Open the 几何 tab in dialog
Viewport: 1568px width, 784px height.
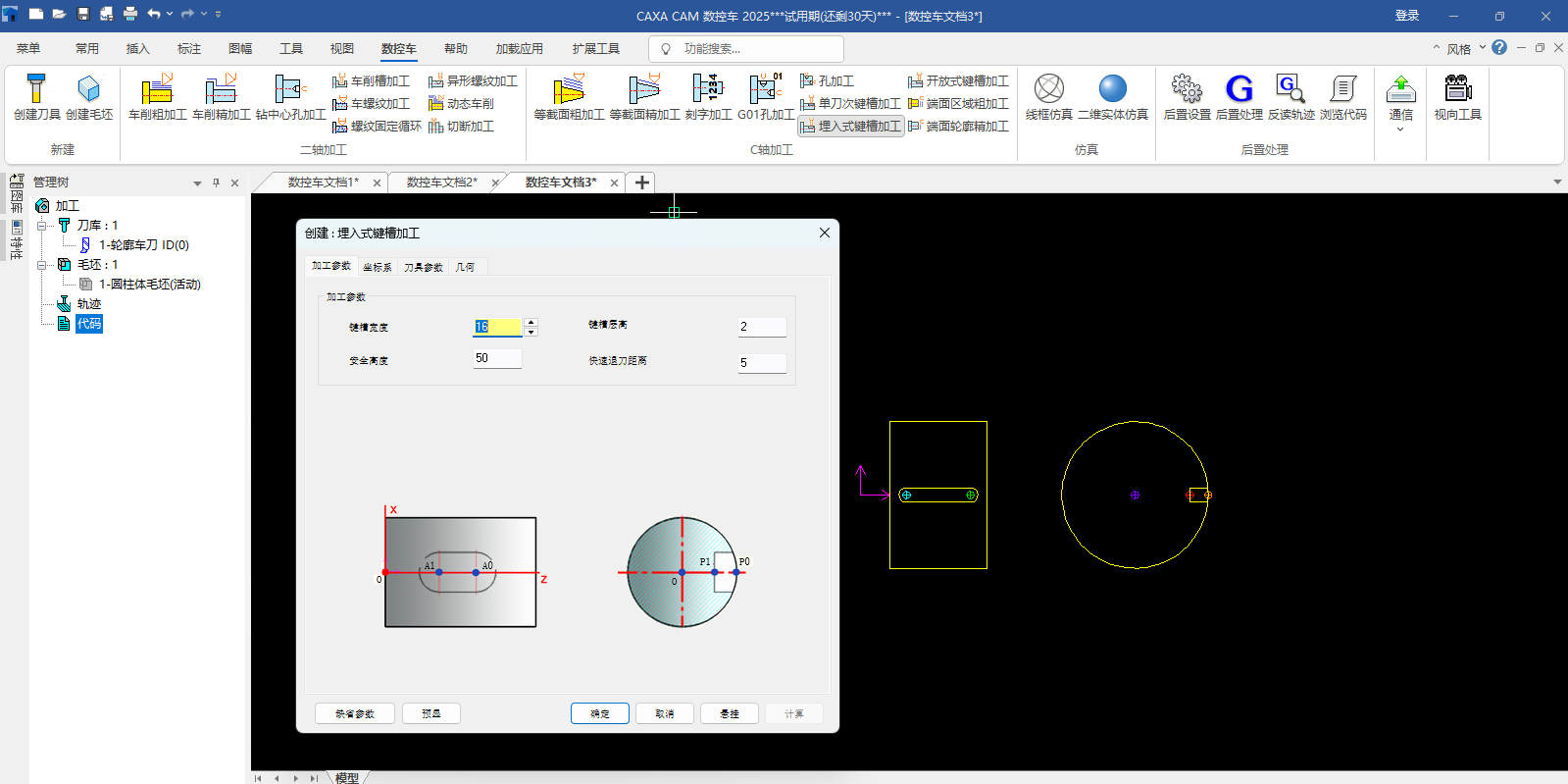click(465, 267)
